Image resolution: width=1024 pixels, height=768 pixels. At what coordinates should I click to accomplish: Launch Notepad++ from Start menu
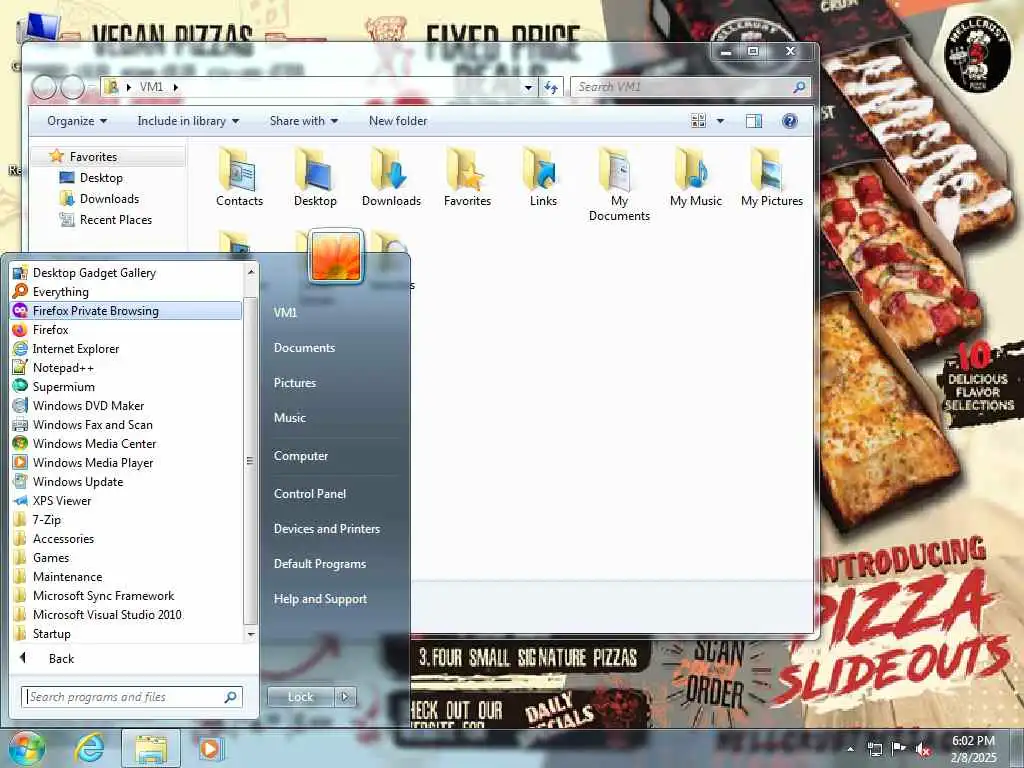point(126,367)
